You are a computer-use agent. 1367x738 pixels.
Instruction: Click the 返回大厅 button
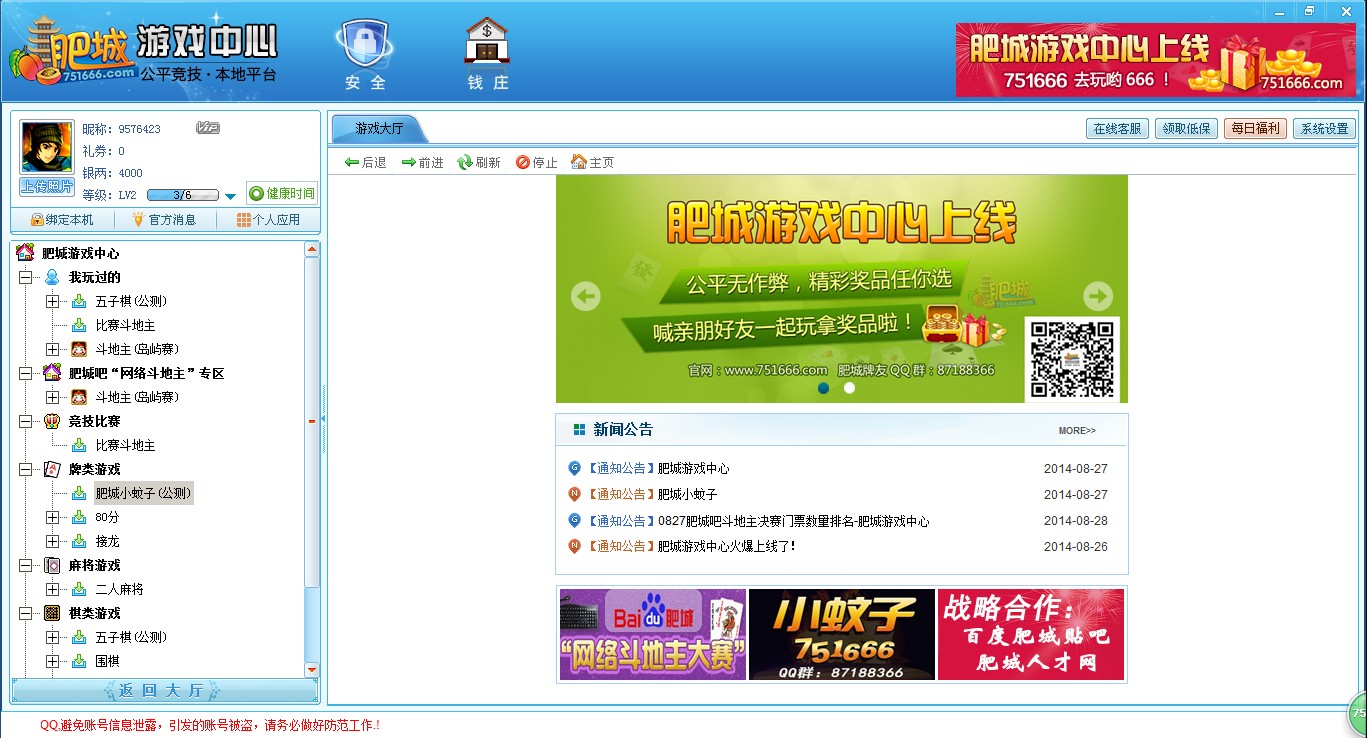pyautogui.click(x=165, y=691)
